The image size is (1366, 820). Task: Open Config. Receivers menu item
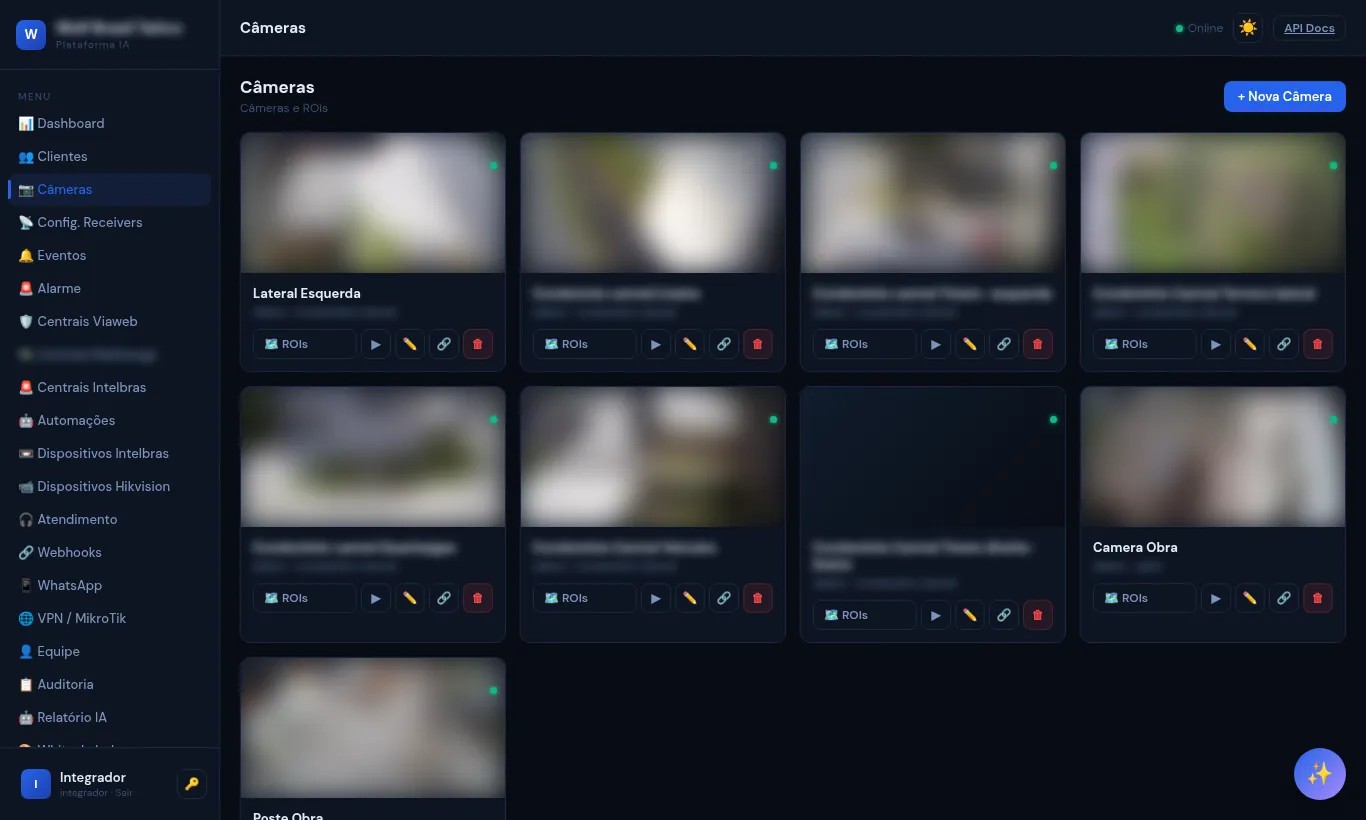coord(109,222)
